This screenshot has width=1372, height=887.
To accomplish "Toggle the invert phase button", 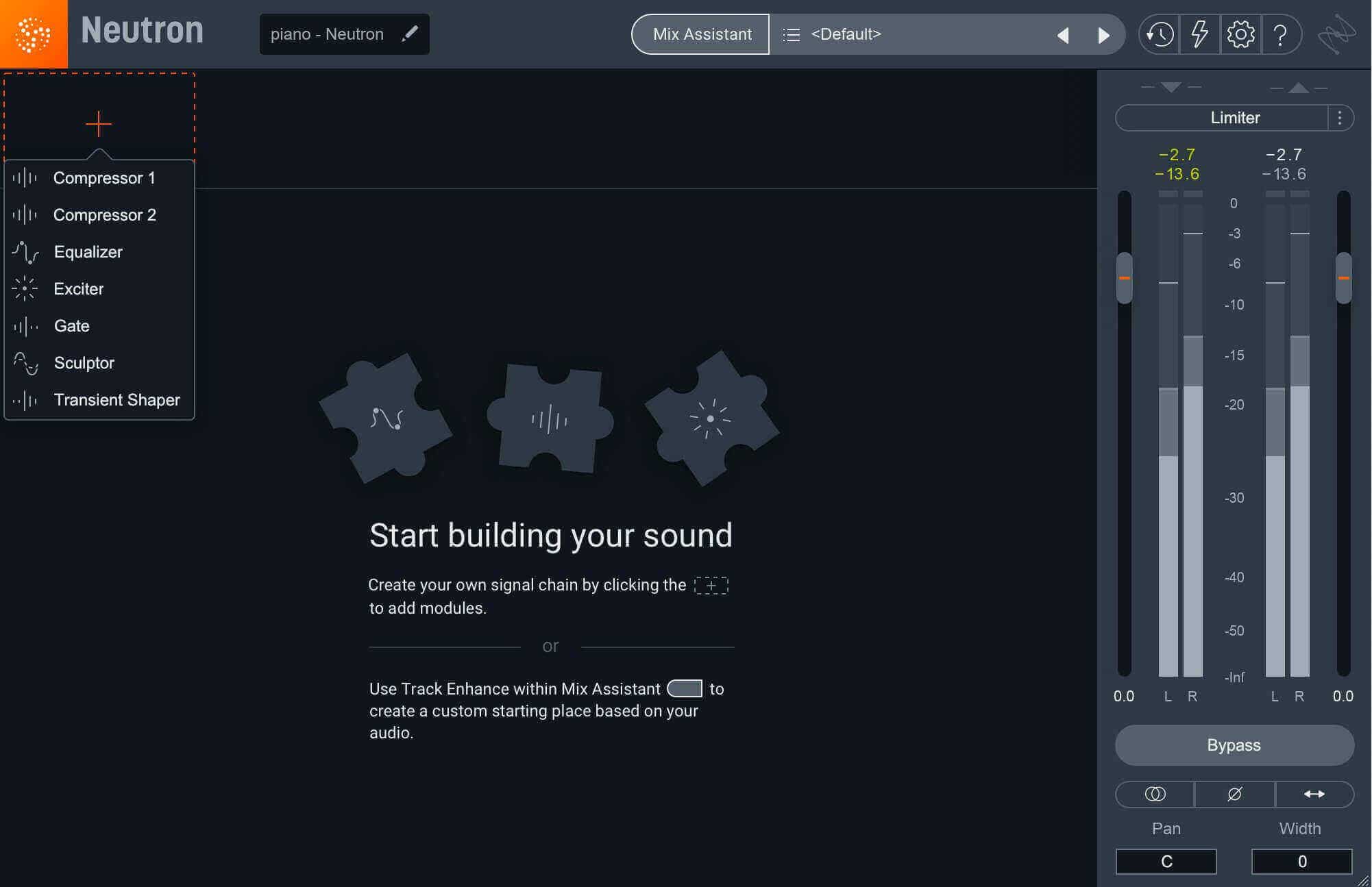I will pos(1234,794).
